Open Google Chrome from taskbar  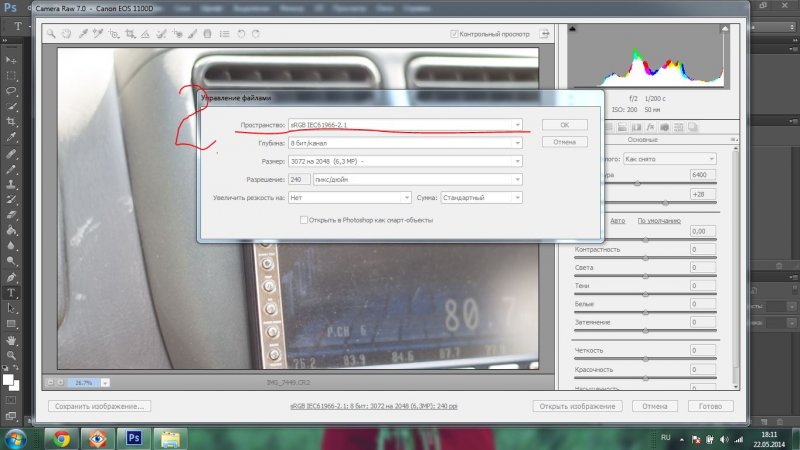point(61,439)
